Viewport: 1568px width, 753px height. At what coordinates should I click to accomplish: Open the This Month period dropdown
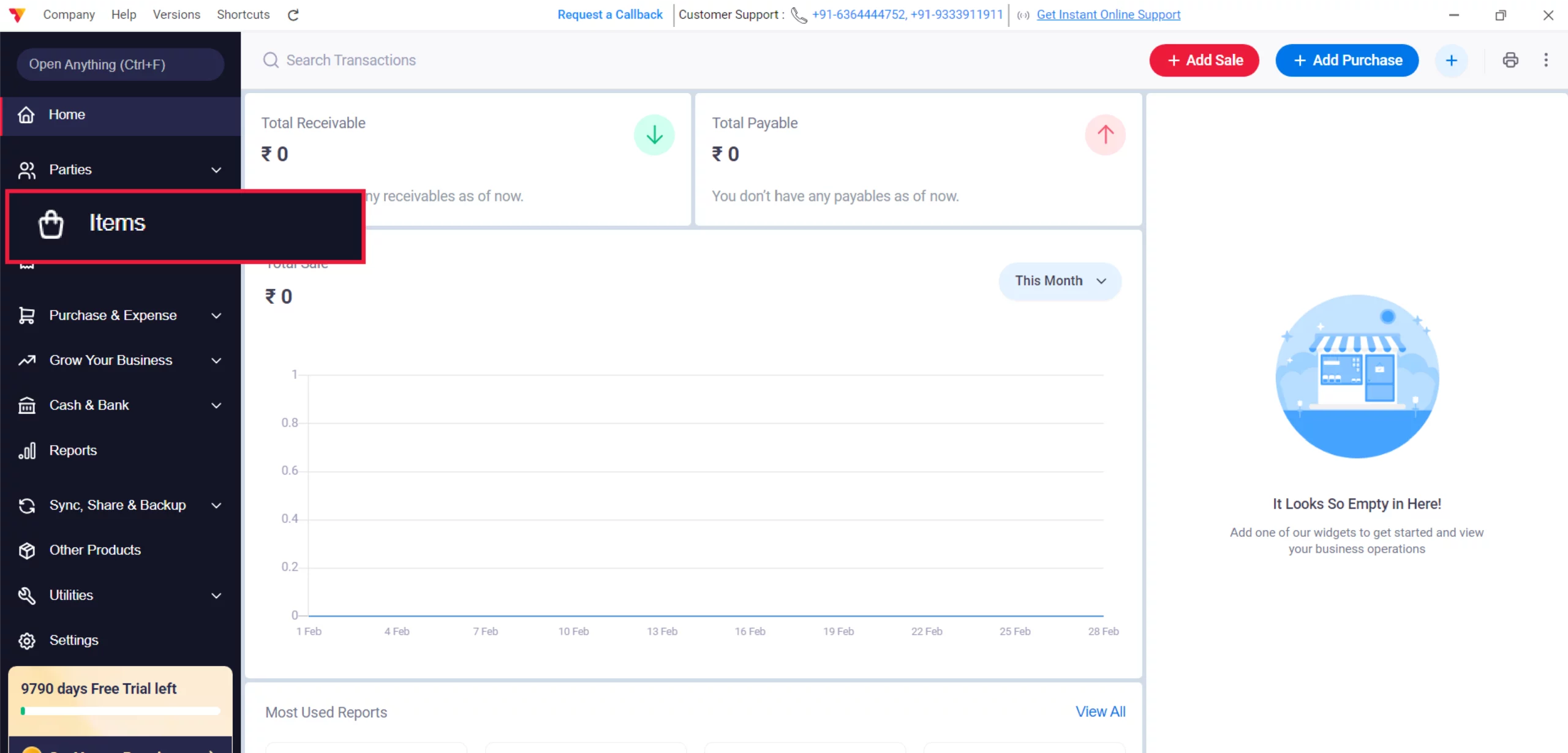1060,281
